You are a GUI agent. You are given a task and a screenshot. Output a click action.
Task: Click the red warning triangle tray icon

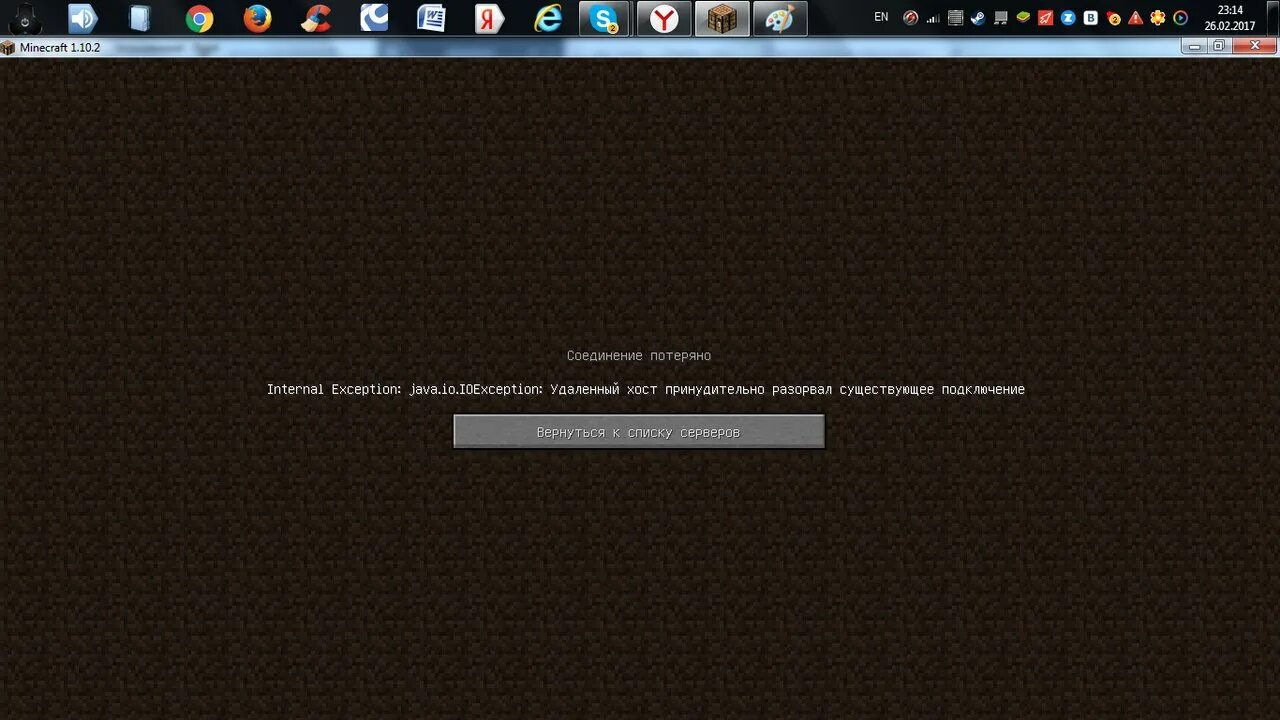point(1136,18)
